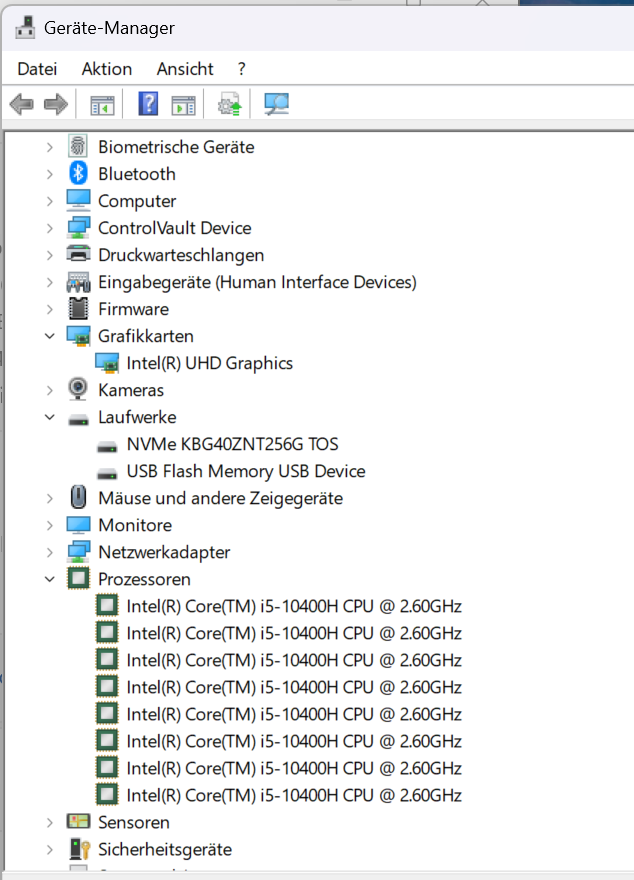Viewport: 634px width, 880px height.
Task: Expand the Biometrische Geräte node
Action: pos(50,148)
